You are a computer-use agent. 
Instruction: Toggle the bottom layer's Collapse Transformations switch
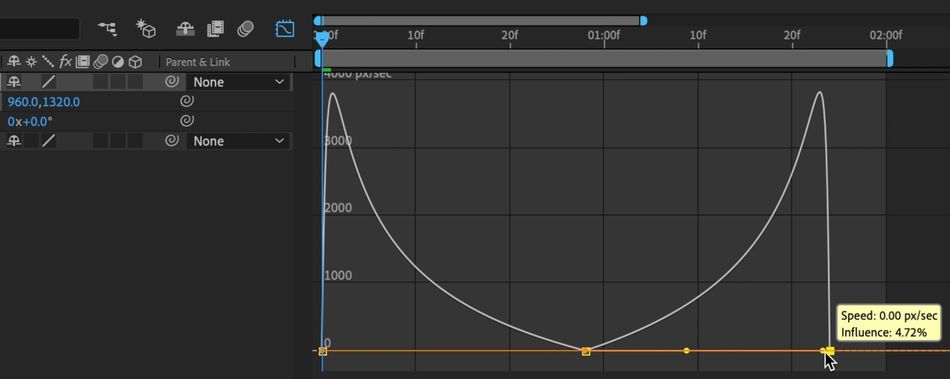coord(31,141)
